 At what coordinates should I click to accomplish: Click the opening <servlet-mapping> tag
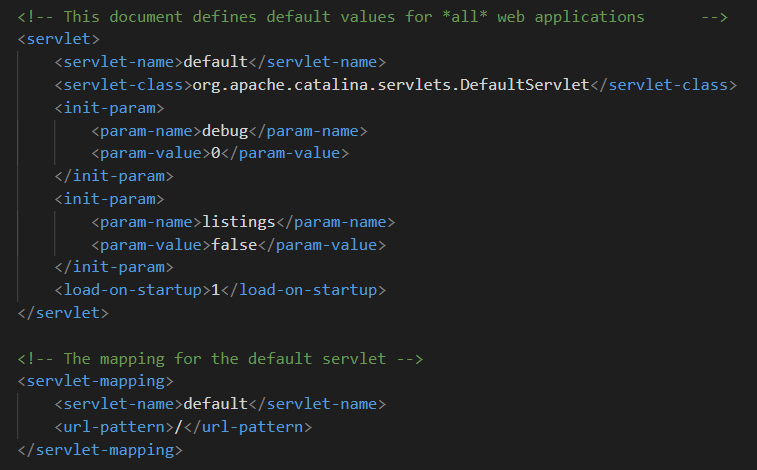point(96,381)
